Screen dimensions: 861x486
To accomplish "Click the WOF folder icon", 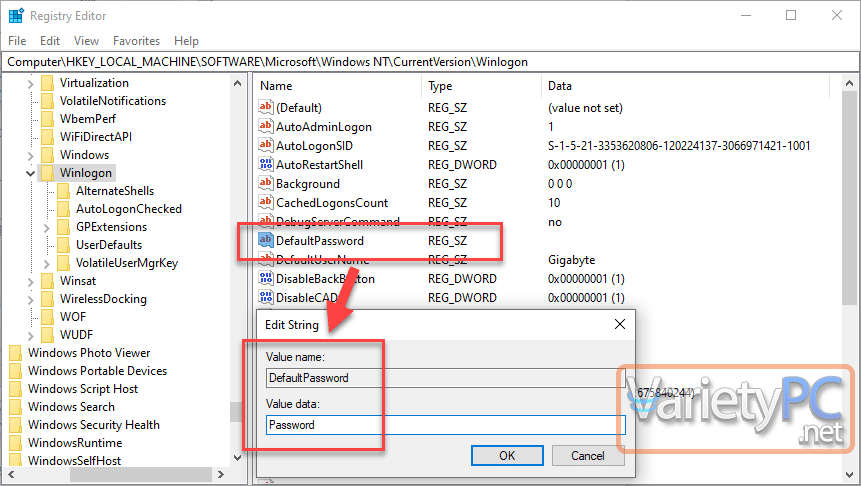I will [48, 317].
